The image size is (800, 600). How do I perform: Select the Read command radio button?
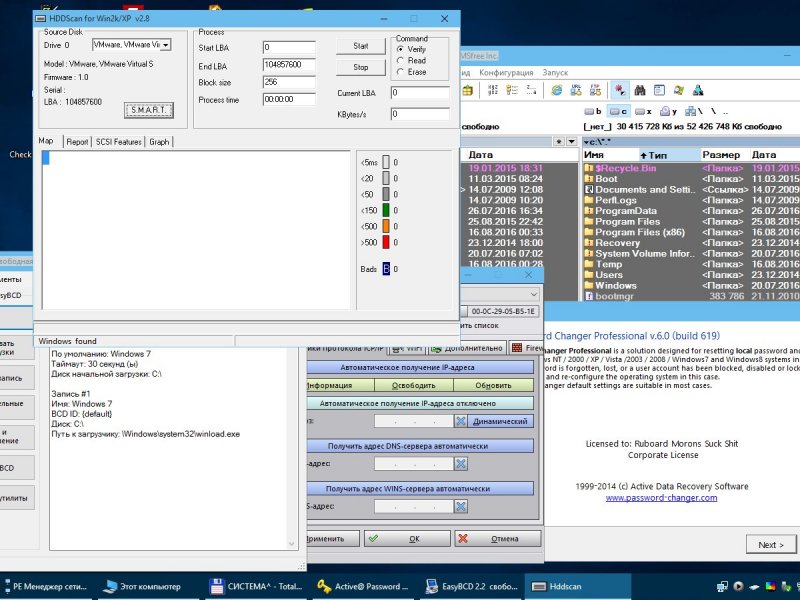(x=401, y=60)
